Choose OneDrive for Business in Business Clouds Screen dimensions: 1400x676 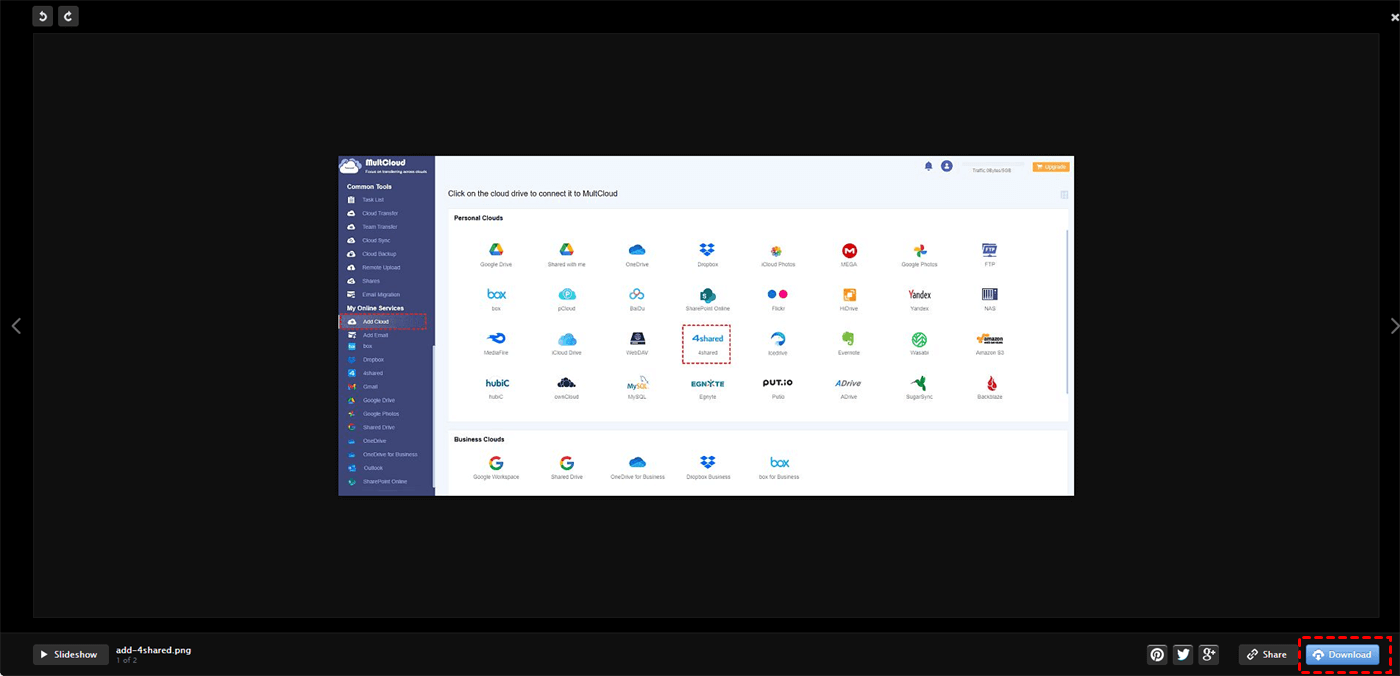637,463
